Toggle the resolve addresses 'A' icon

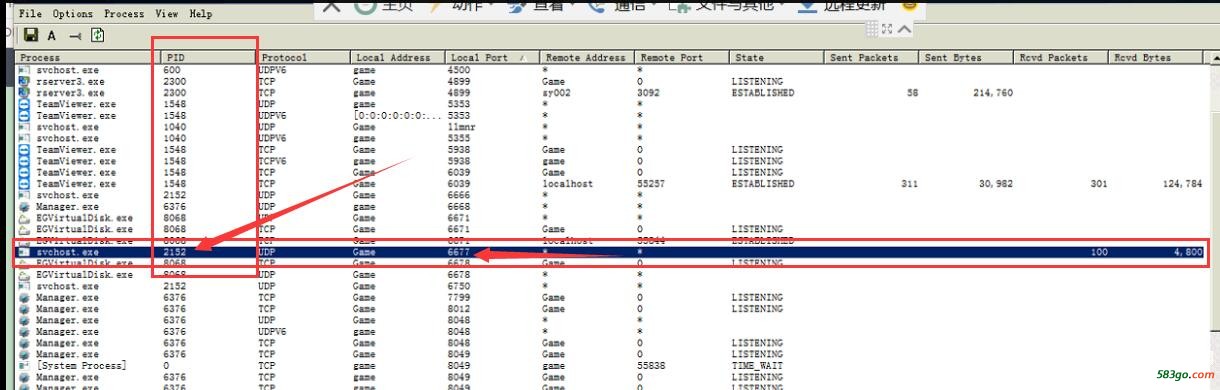51,35
